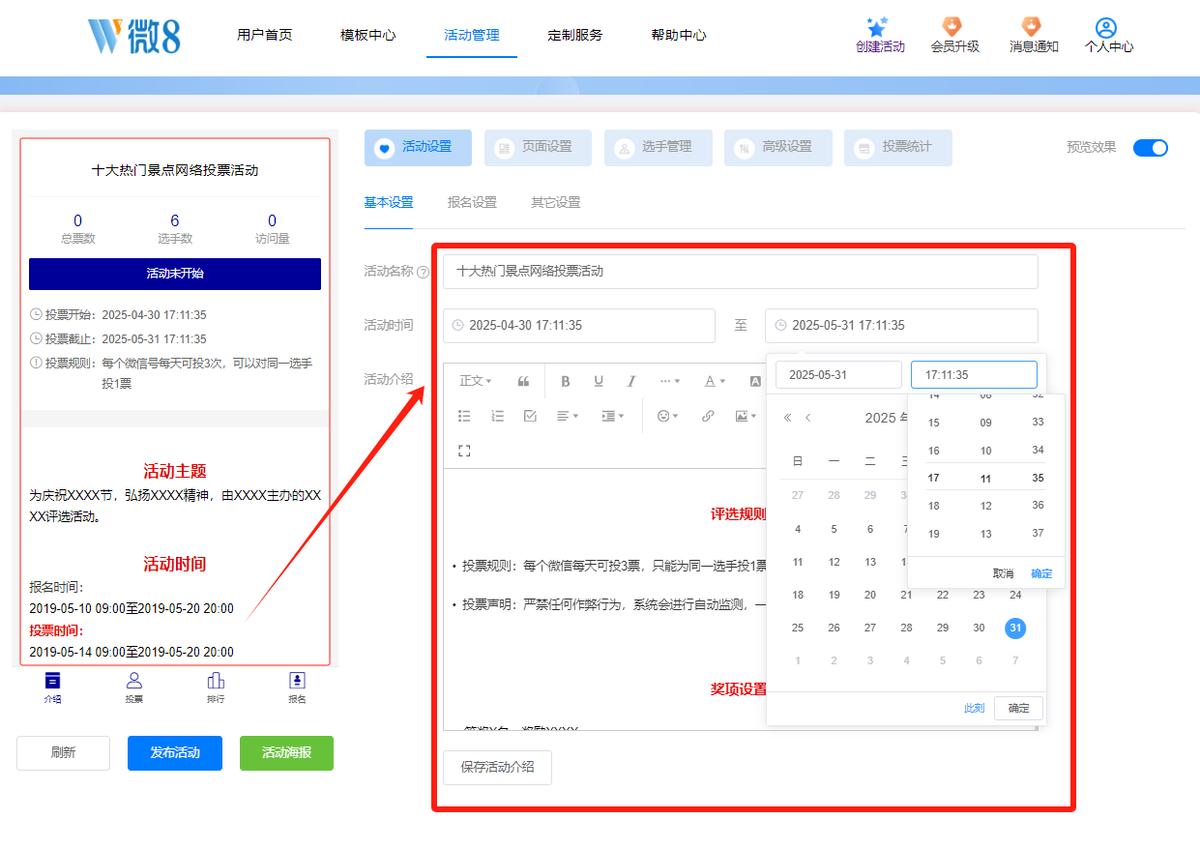Open the more formatting (···) dropdown
1200x847 pixels.
(x=669, y=381)
